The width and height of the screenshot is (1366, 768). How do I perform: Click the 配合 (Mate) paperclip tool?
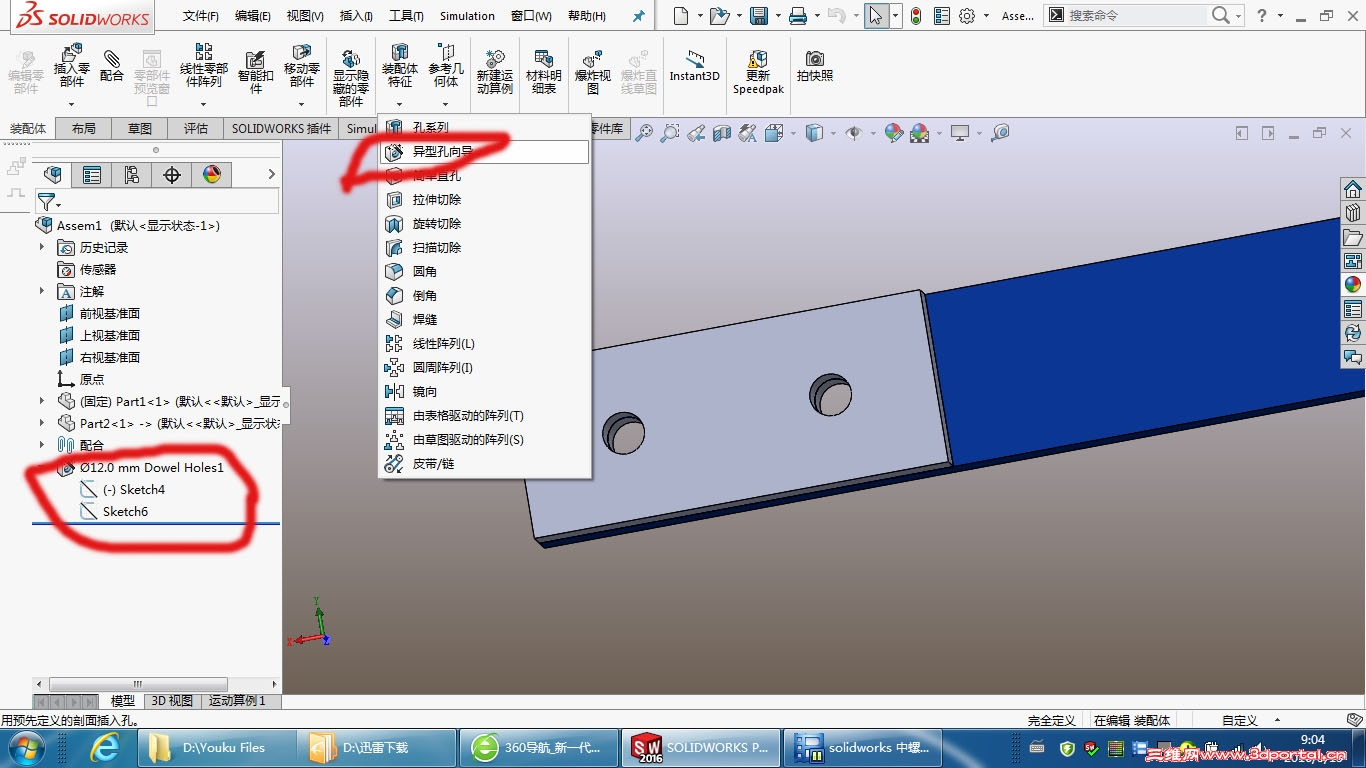pos(112,66)
